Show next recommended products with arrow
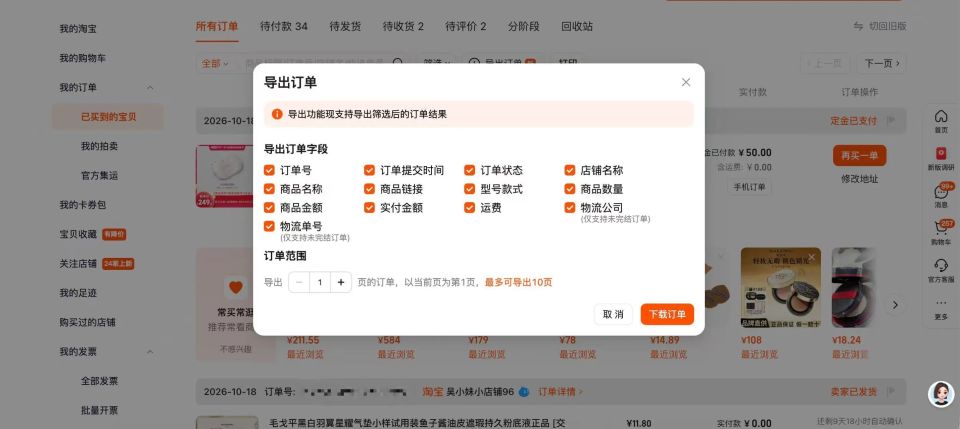 895,305
